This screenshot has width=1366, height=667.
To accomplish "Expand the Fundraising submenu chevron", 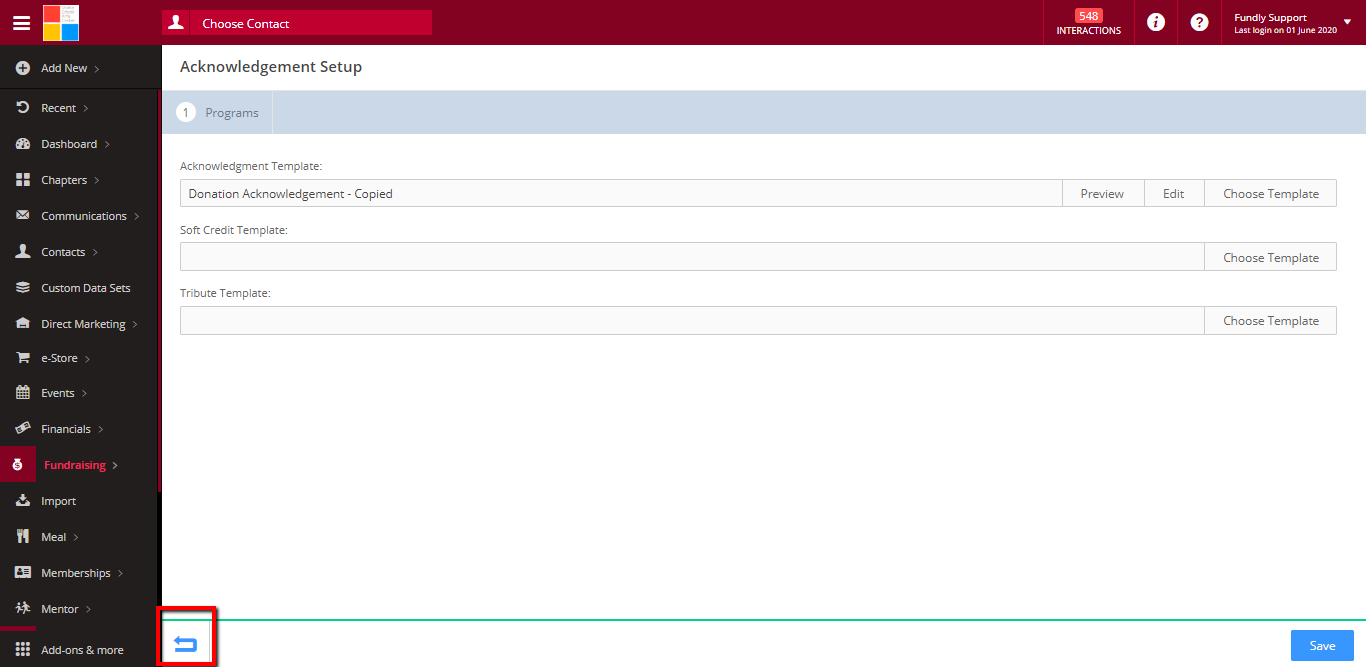I will 115,466.
